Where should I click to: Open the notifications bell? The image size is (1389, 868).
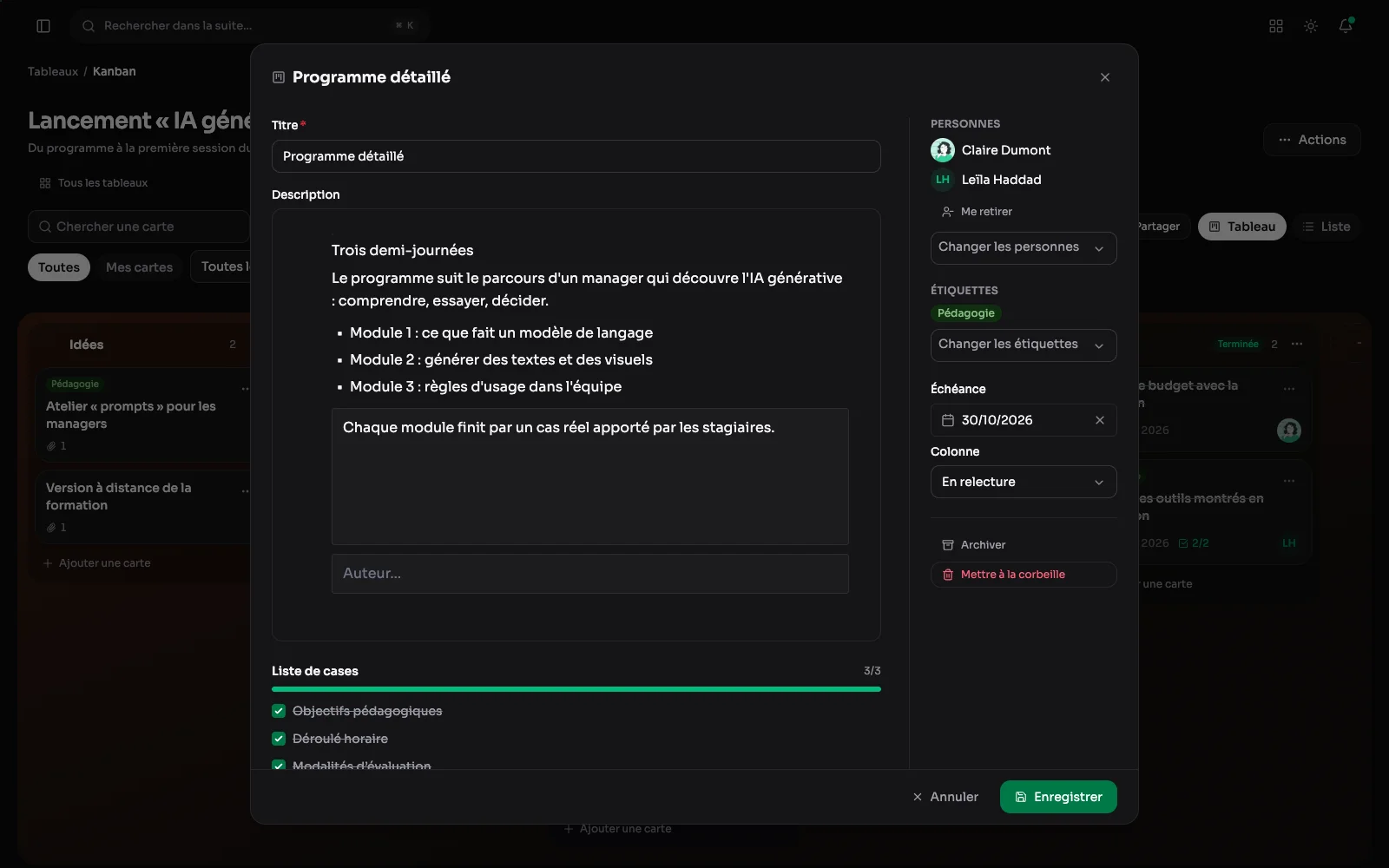tap(1346, 26)
